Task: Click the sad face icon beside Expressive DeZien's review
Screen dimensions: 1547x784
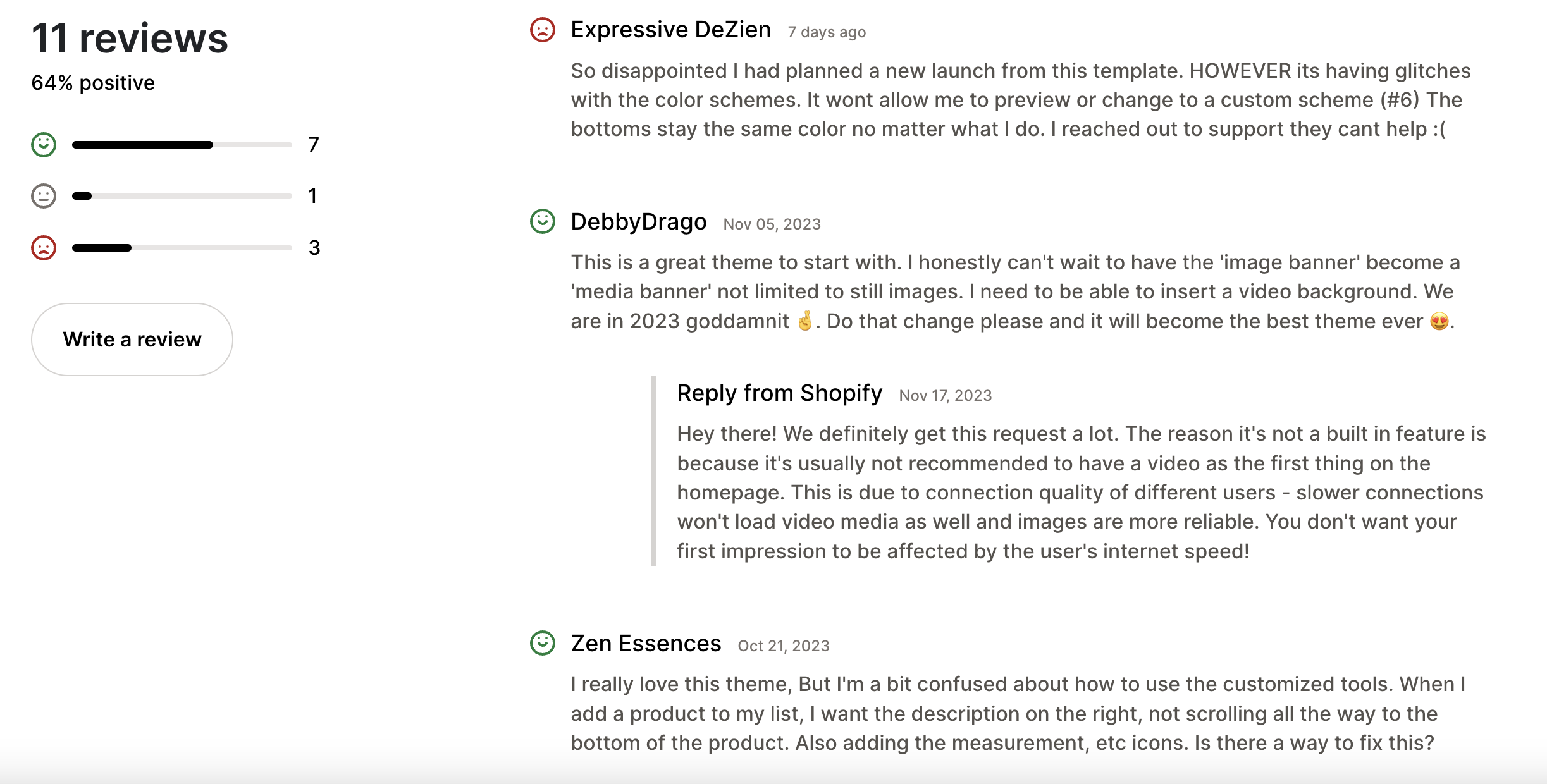Action: pyautogui.click(x=544, y=28)
